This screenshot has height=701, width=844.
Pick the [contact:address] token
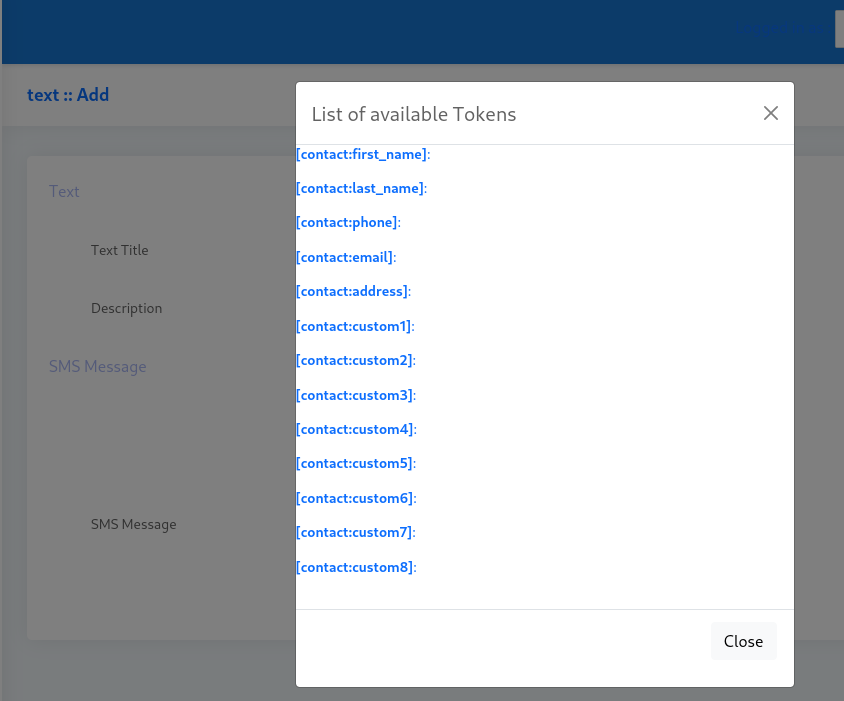click(353, 291)
